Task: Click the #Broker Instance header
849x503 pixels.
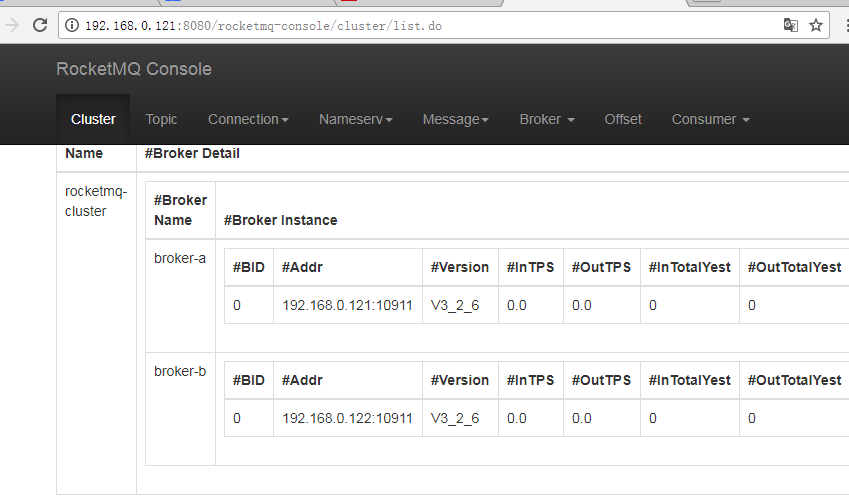Action: [280, 220]
